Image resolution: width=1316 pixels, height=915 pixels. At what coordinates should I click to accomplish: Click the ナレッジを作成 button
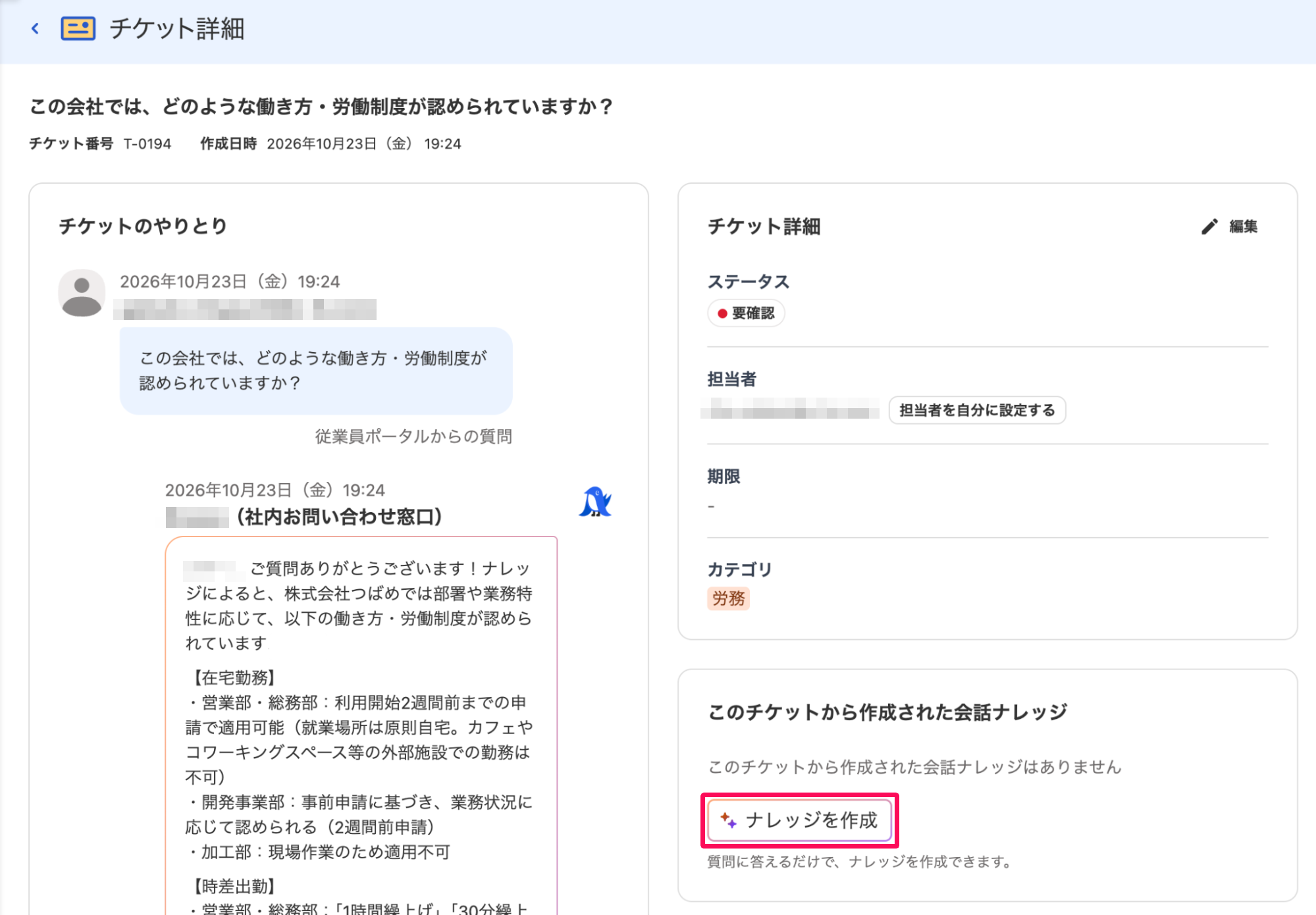800,820
